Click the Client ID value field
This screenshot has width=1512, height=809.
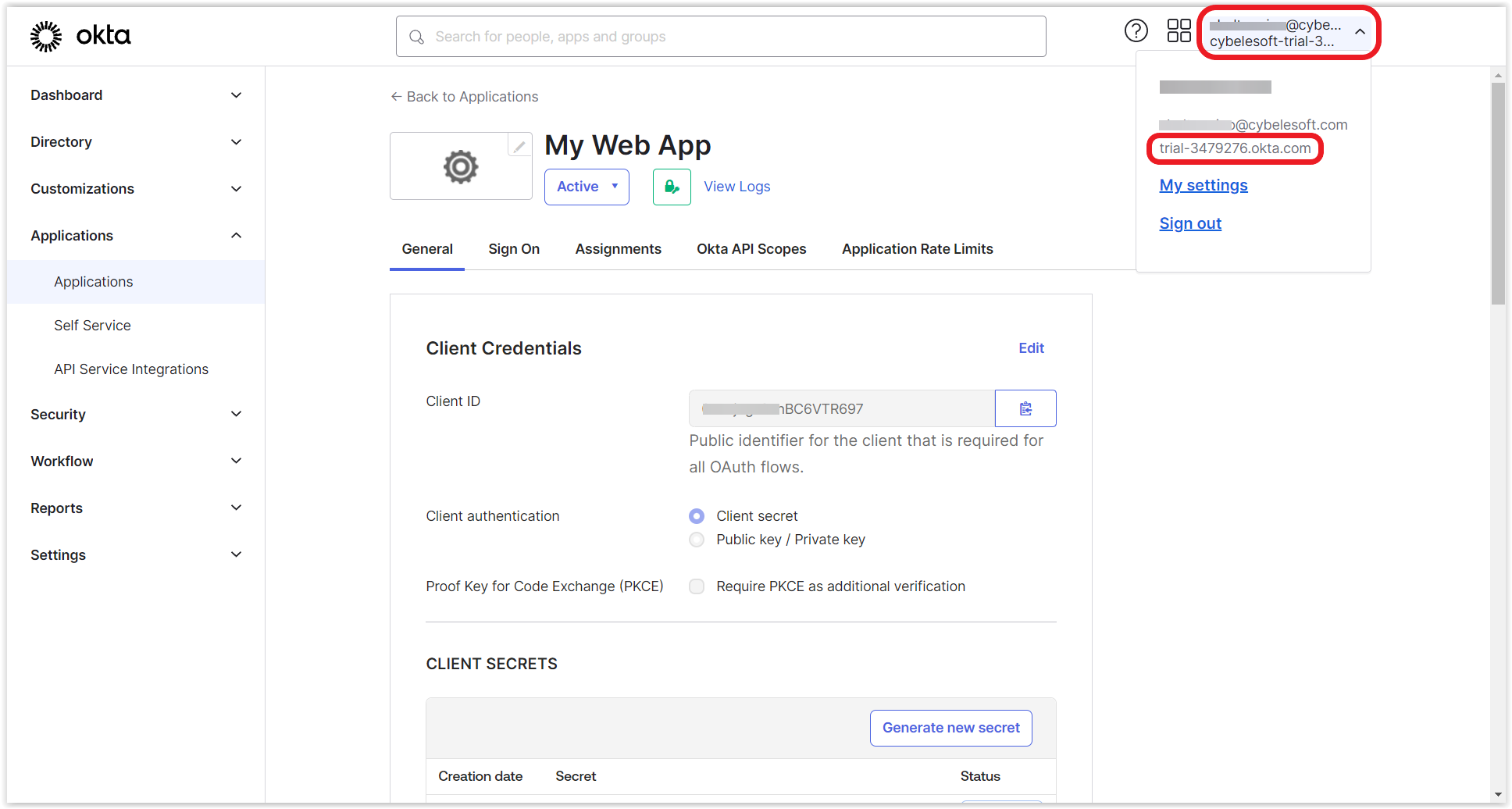coord(842,408)
